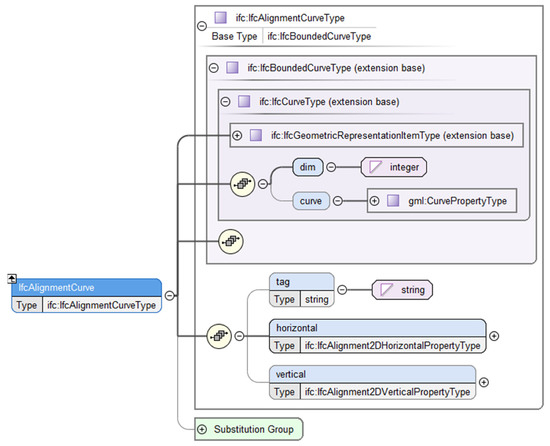This screenshot has width=550, height=446.
Task: Select the curve element node
Action: pos(311,201)
